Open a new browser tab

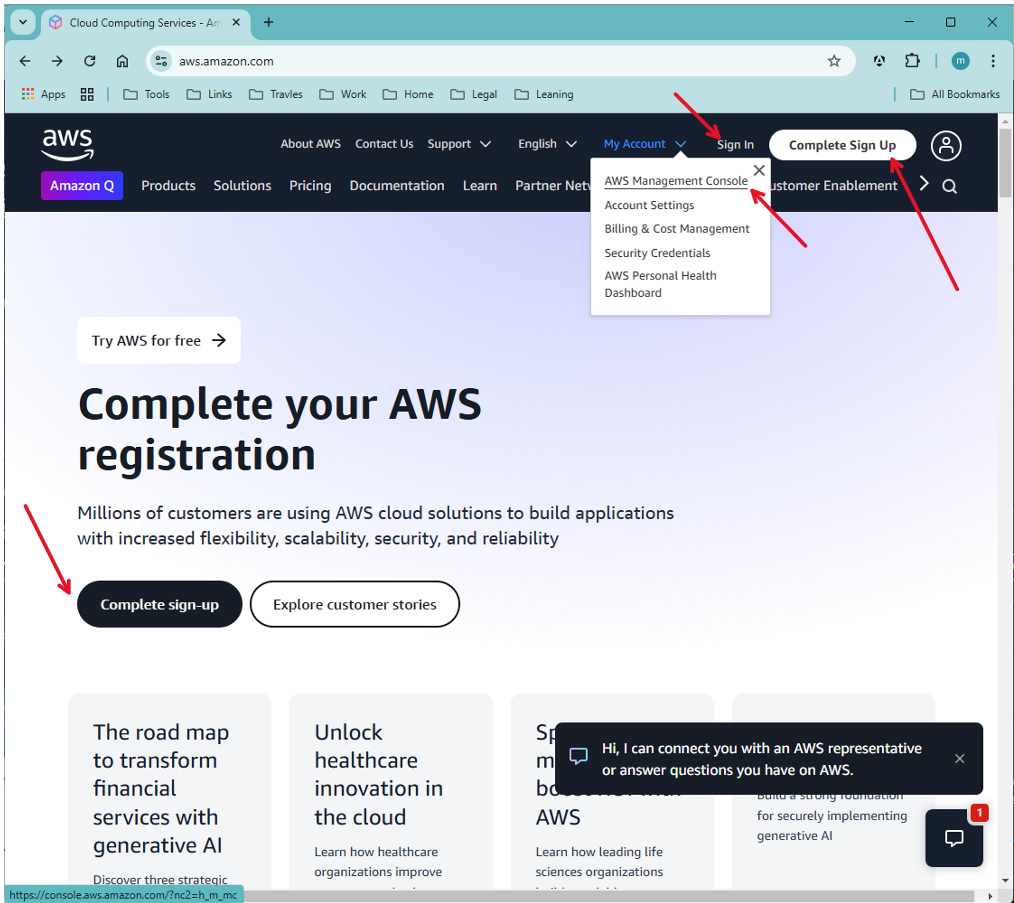(268, 22)
